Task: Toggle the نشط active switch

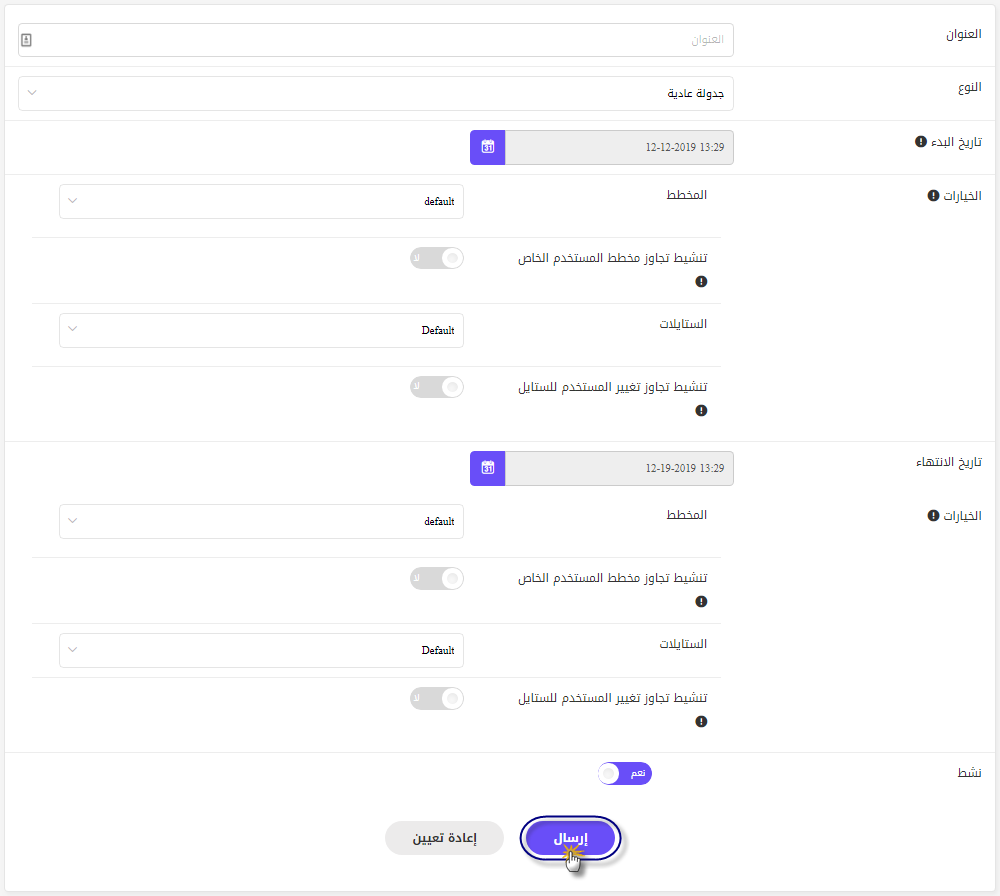Action: (625, 774)
